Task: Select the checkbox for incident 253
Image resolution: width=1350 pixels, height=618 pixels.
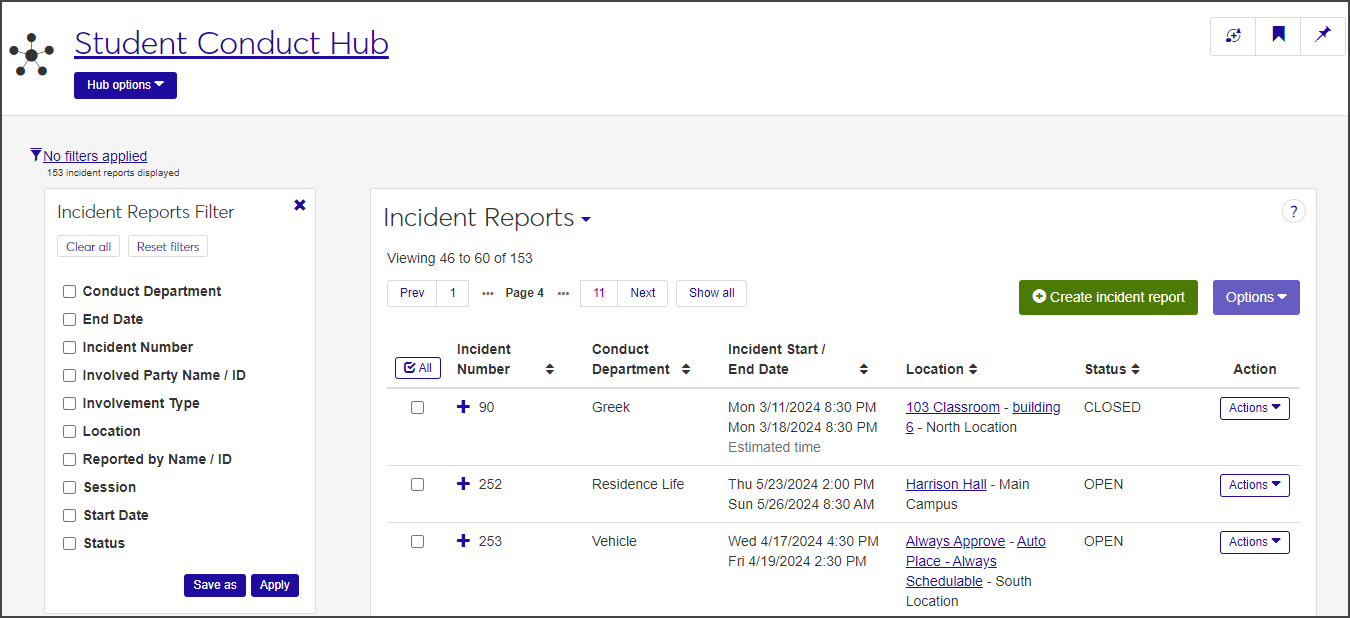Action: coord(417,541)
